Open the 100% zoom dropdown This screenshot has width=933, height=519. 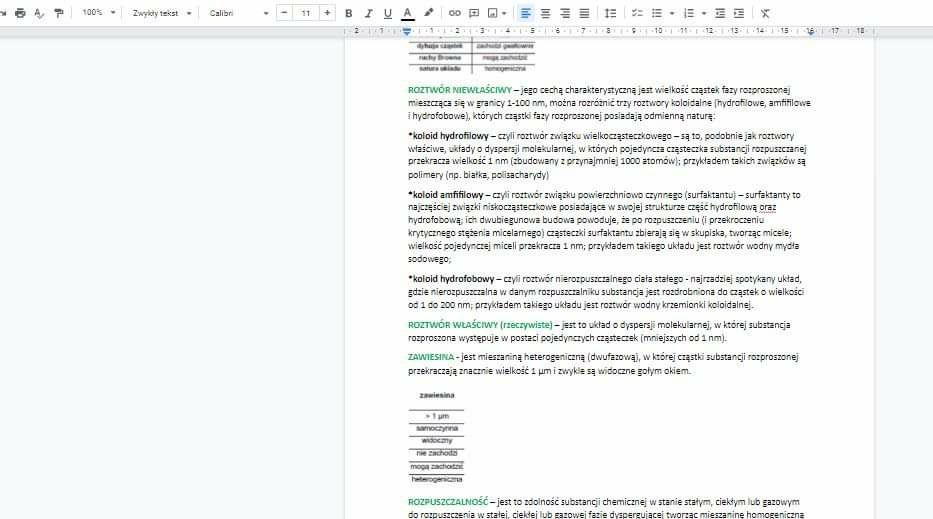tap(98, 12)
